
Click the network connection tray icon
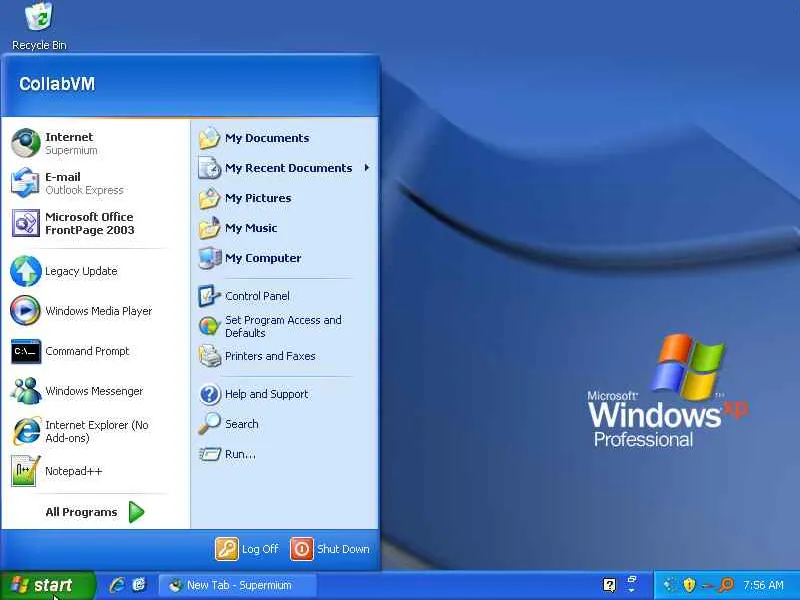(x=707, y=586)
